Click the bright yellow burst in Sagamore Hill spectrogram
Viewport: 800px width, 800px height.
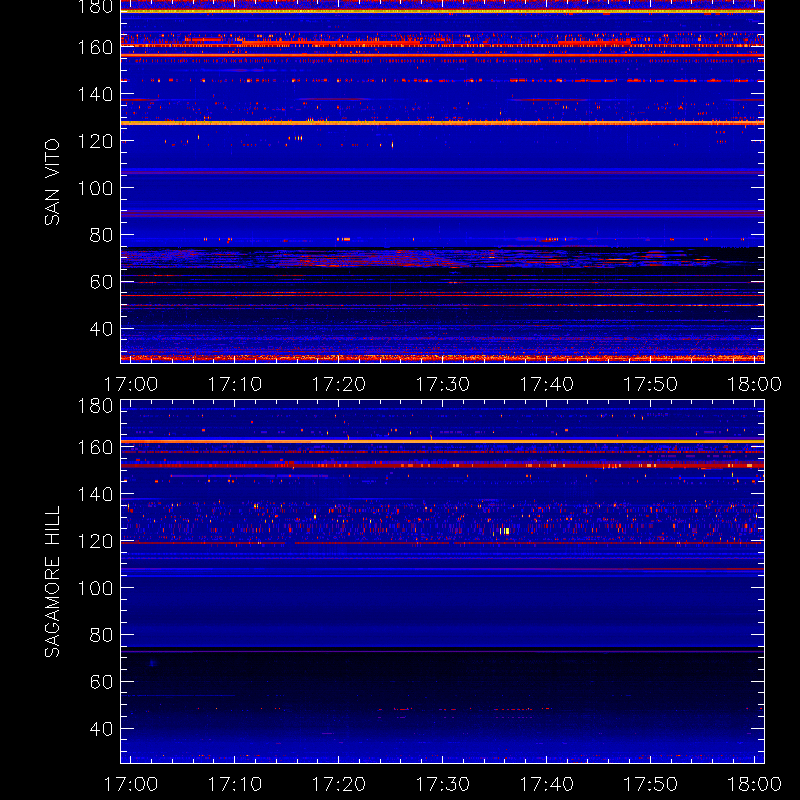pyautogui.click(x=504, y=531)
